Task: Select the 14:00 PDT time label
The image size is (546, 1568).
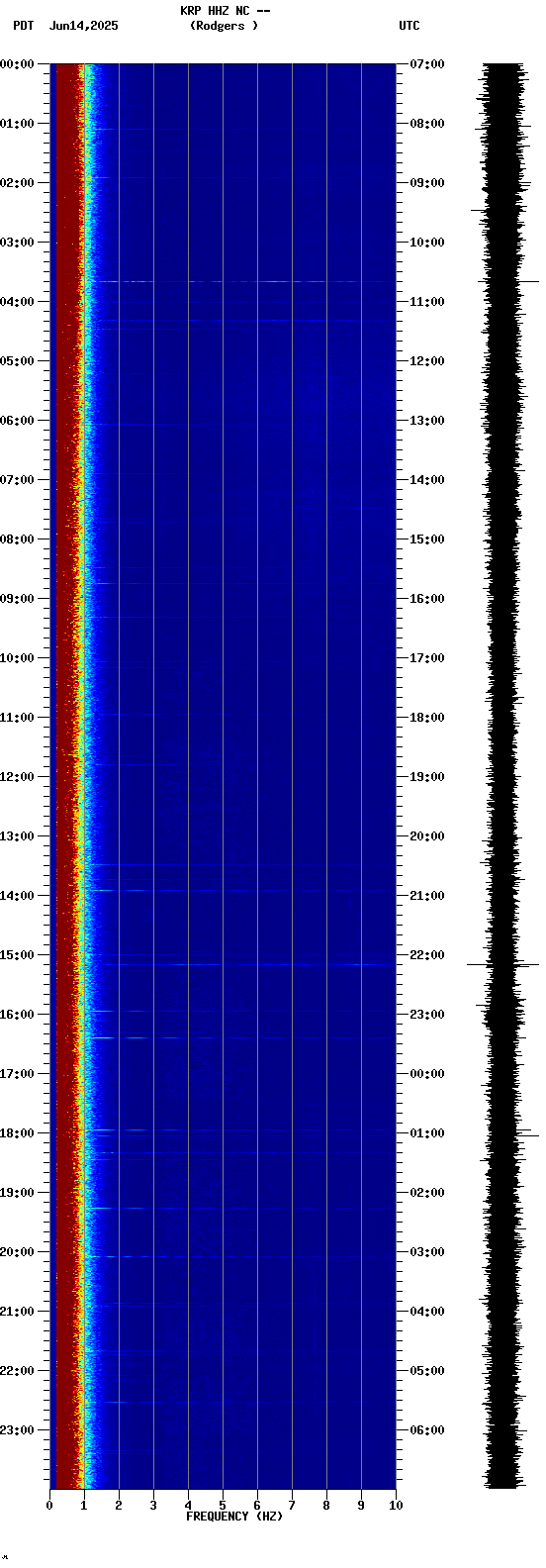Action: [x=17, y=896]
